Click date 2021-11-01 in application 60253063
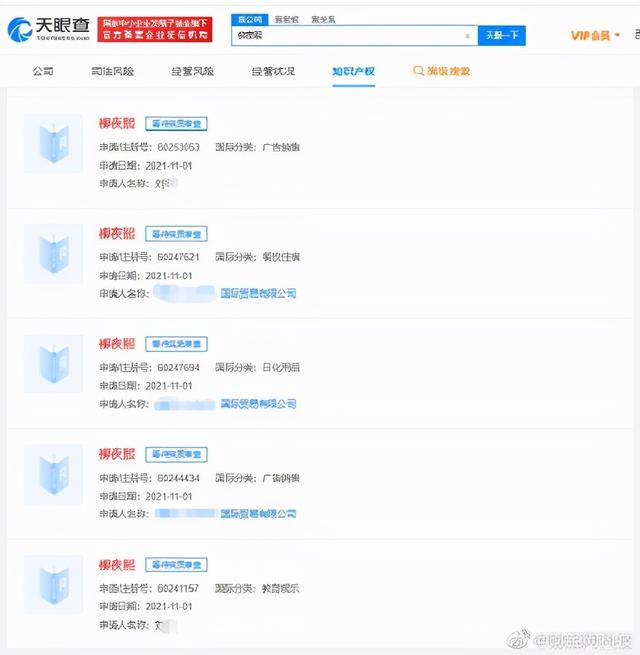Image resolution: width=640 pixels, height=655 pixels. tap(169, 166)
